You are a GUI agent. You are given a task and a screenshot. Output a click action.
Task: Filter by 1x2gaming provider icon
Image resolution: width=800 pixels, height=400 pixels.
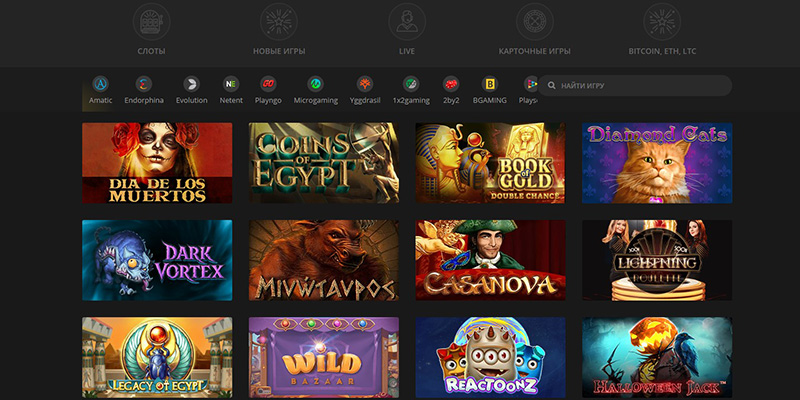[x=411, y=84]
